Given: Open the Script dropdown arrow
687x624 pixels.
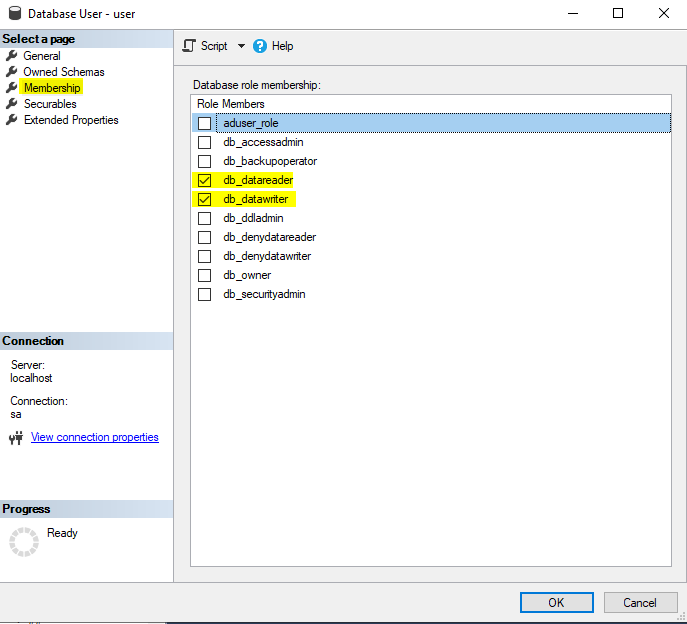Looking at the screenshot, I should (x=241, y=46).
